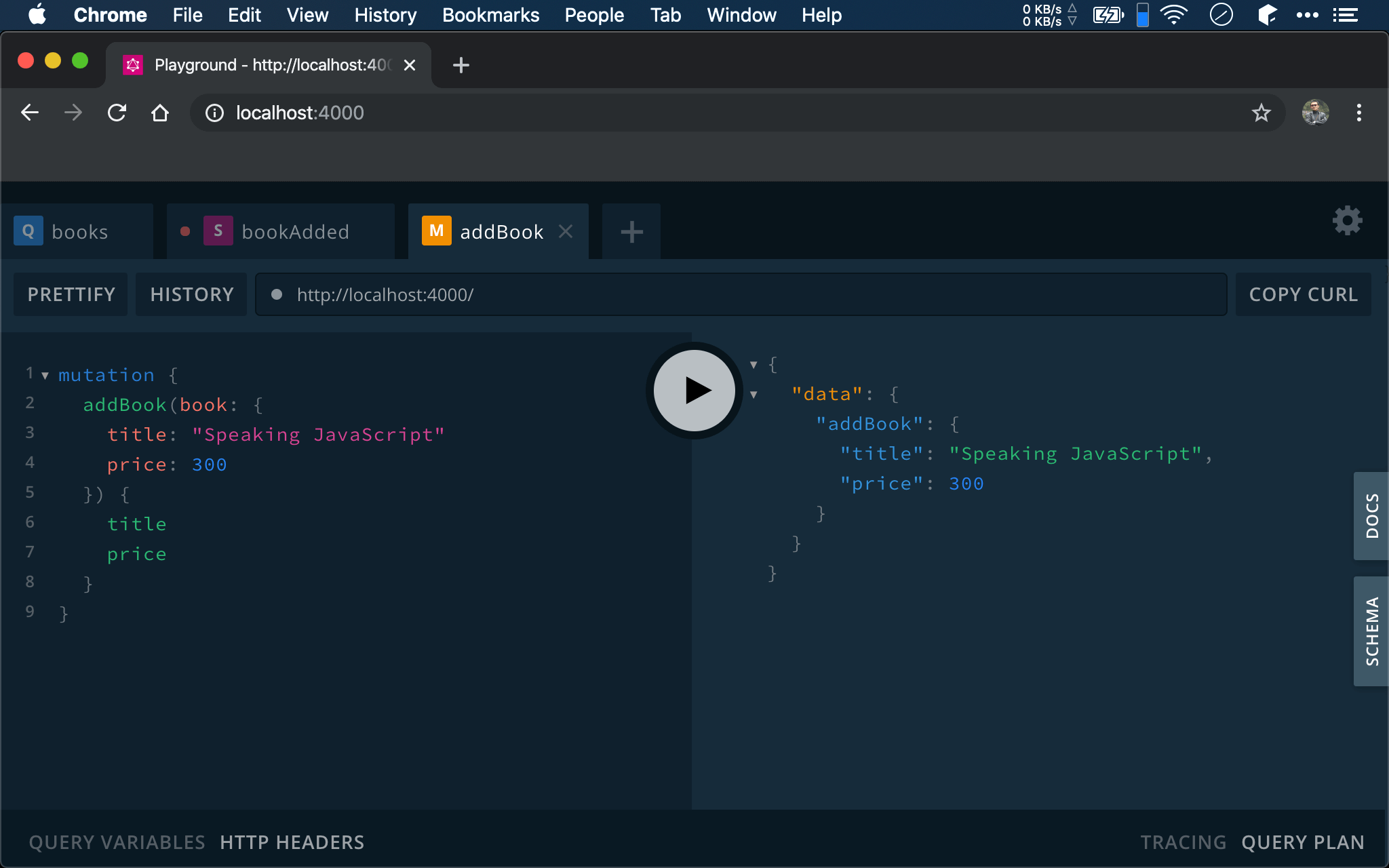Switch to the books query tab
This screenshot has width=1389, height=868.
(80, 231)
